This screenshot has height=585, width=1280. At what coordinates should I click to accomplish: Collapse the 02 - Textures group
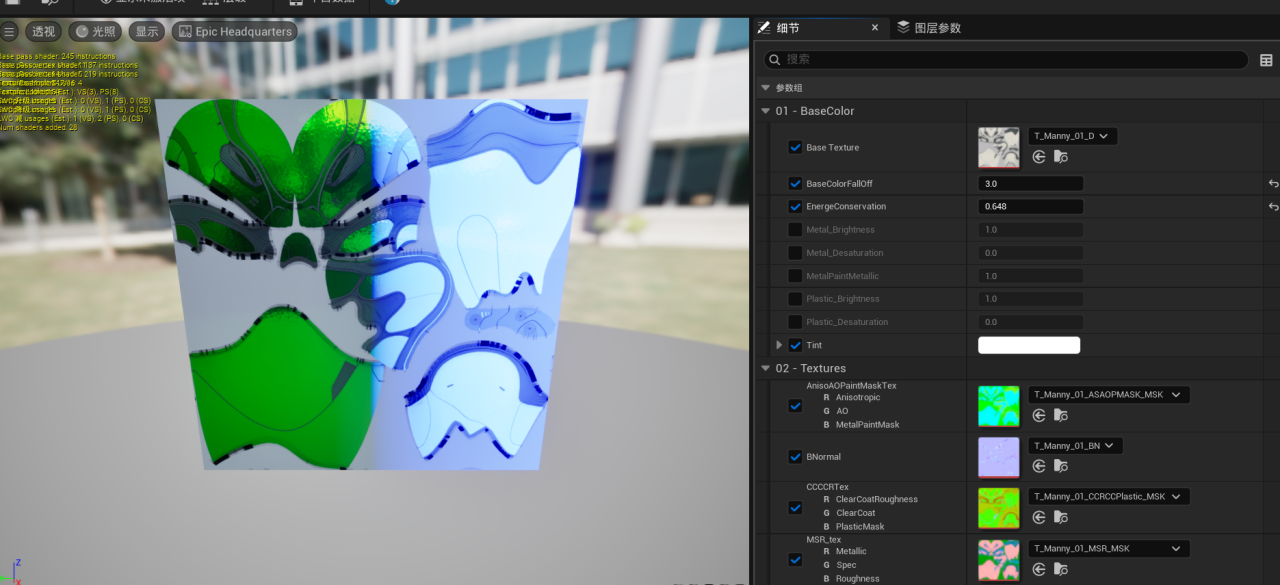[x=766, y=369]
